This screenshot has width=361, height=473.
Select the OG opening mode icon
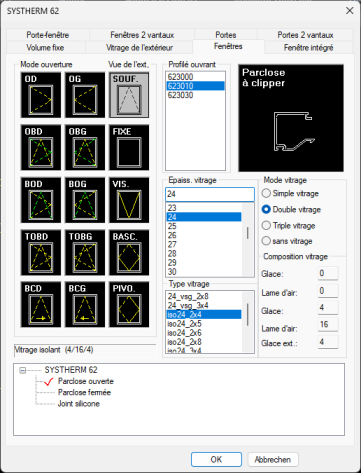pyautogui.click(x=85, y=95)
